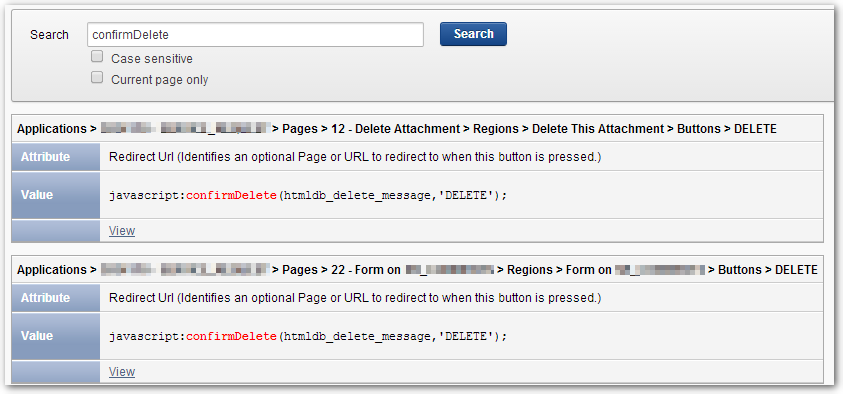Screen dimensions: 843x394
Task: Open View link under second search result
Action: (122, 371)
